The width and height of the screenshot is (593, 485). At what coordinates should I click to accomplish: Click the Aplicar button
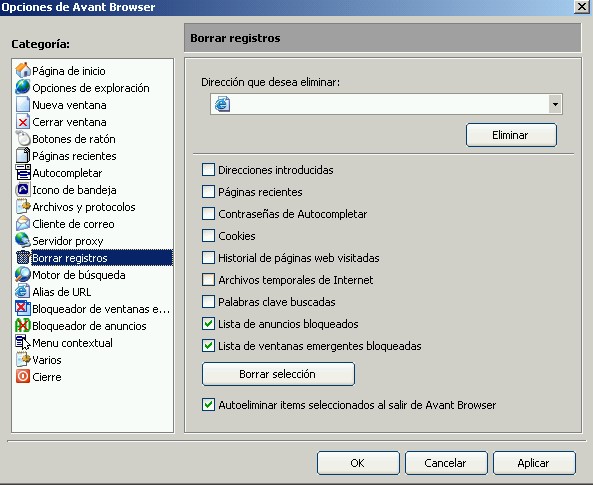click(534, 463)
